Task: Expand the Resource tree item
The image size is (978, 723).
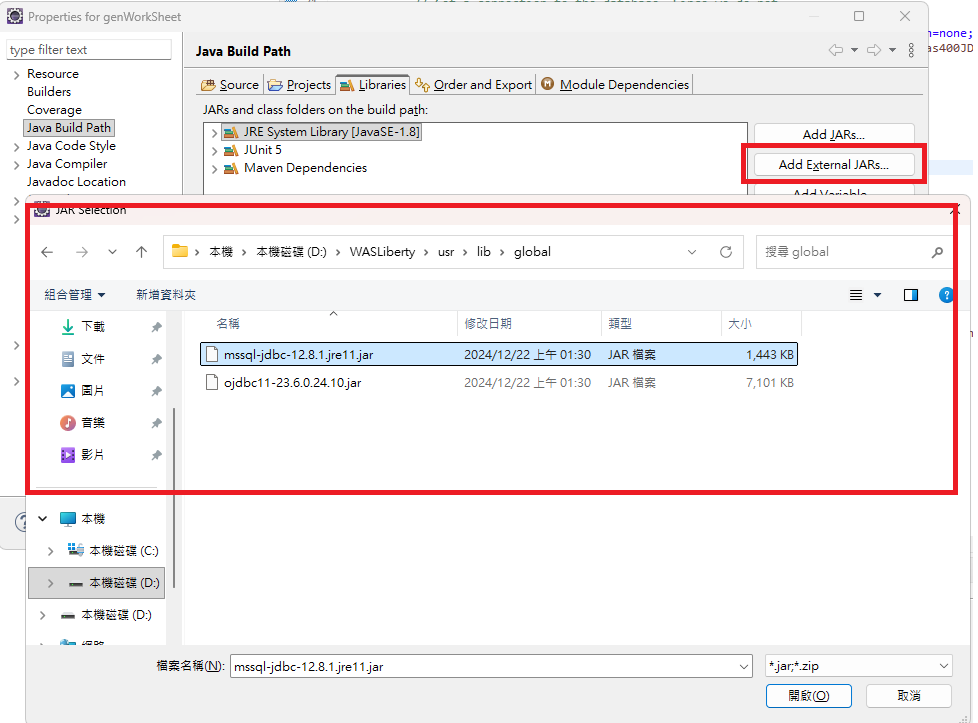Action: point(16,75)
